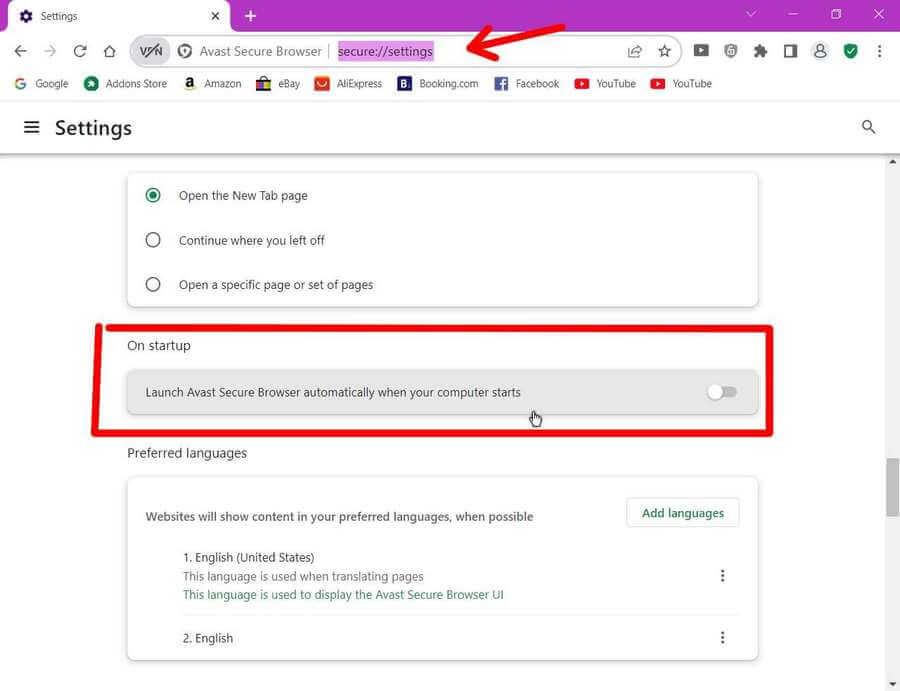This screenshot has height=691, width=900.
Task: Open the browser three-dot menu
Action: [x=879, y=51]
